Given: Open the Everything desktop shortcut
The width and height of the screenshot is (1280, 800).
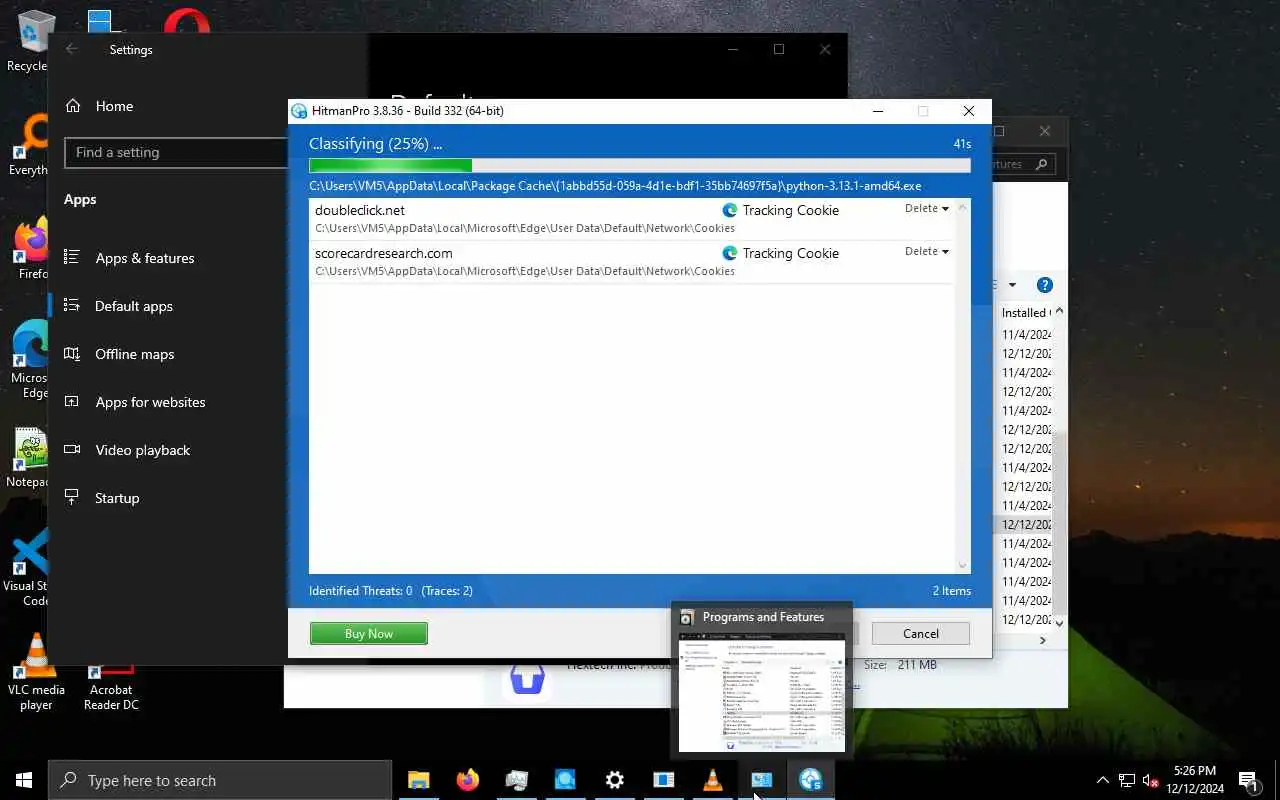Looking at the screenshot, I should (30, 145).
